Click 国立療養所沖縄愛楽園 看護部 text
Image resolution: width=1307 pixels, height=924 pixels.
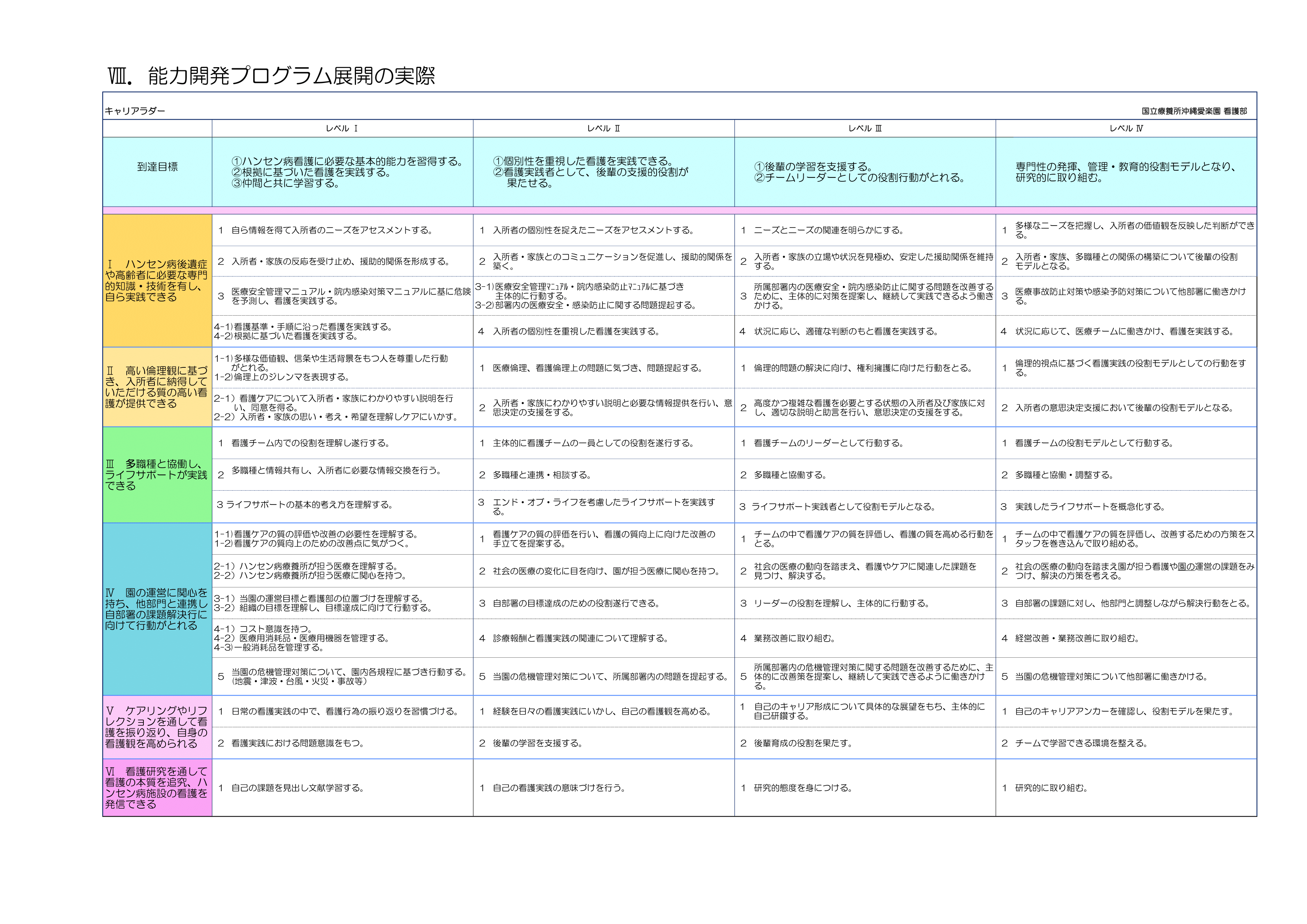click(x=1194, y=111)
